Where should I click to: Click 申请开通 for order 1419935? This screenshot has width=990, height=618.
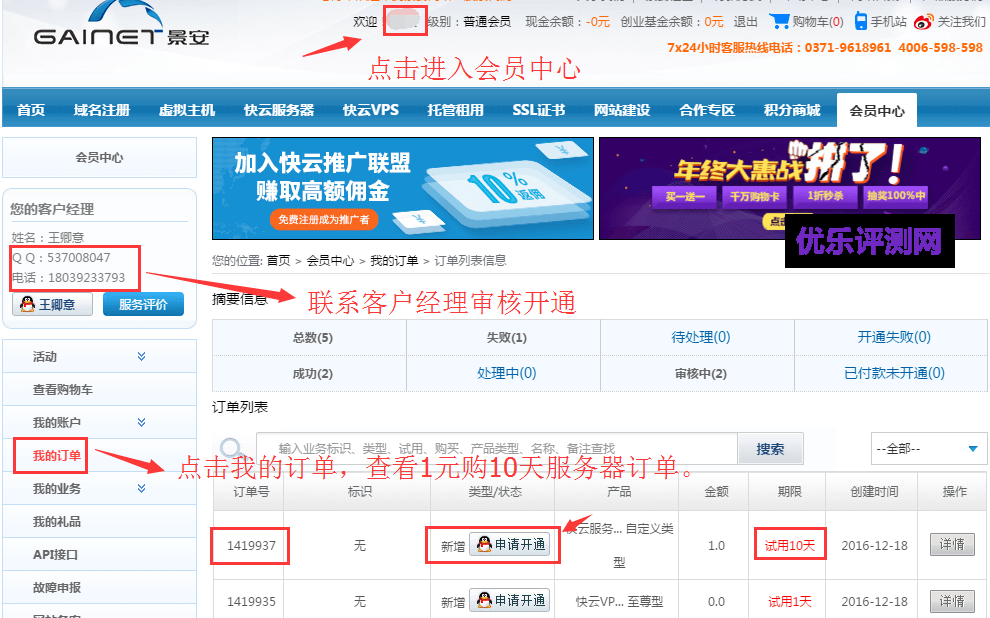(x=510, y=601)
